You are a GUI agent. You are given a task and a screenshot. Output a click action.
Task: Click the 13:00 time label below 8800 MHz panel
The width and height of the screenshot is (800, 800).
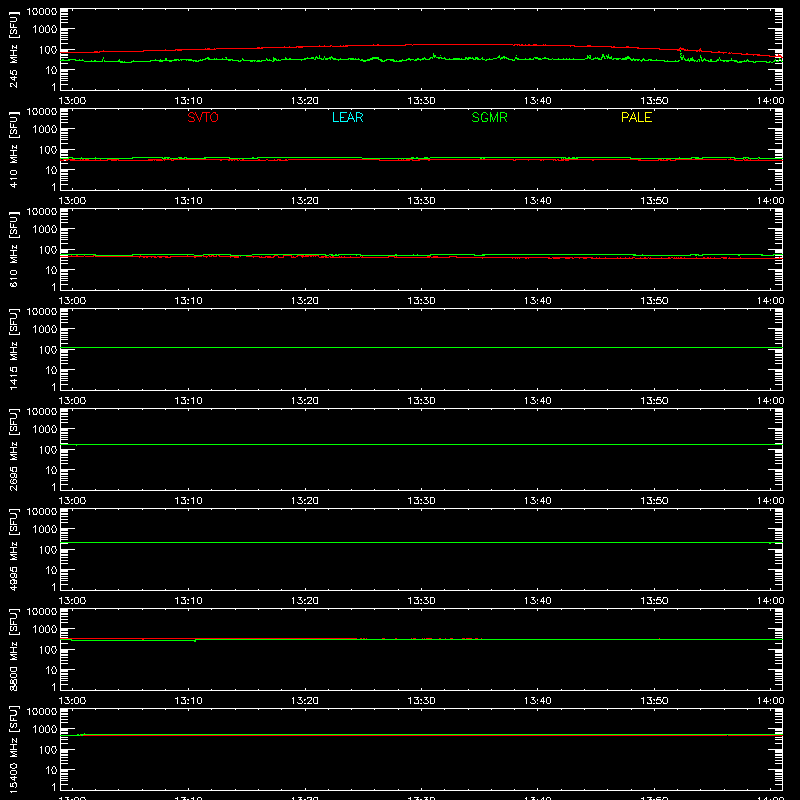pyautogui.click(x=72, y=701)
